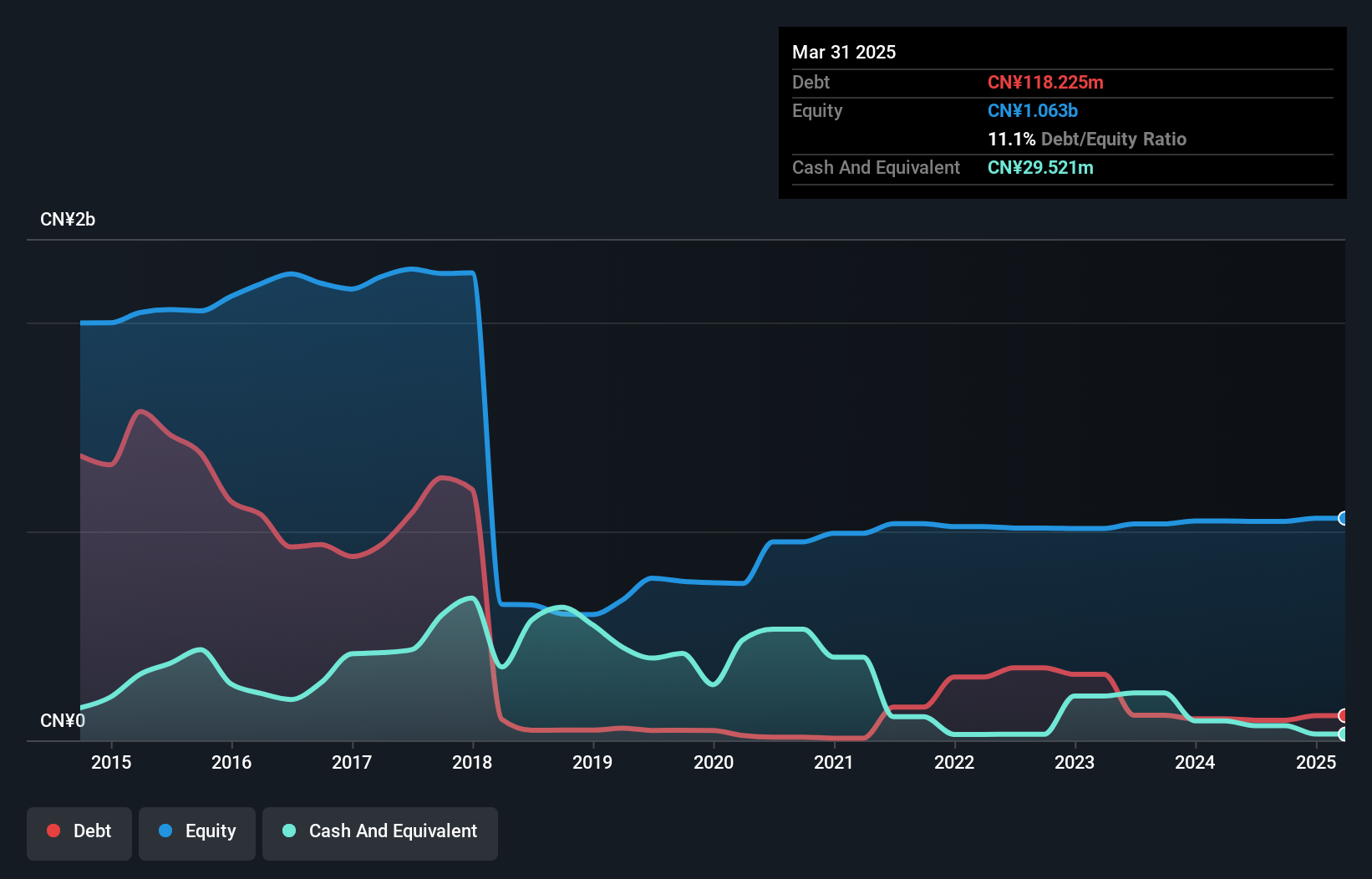The image size is (1372, 879).
Task: Click the 2016 x-axis label
Action: coord(231,762)
